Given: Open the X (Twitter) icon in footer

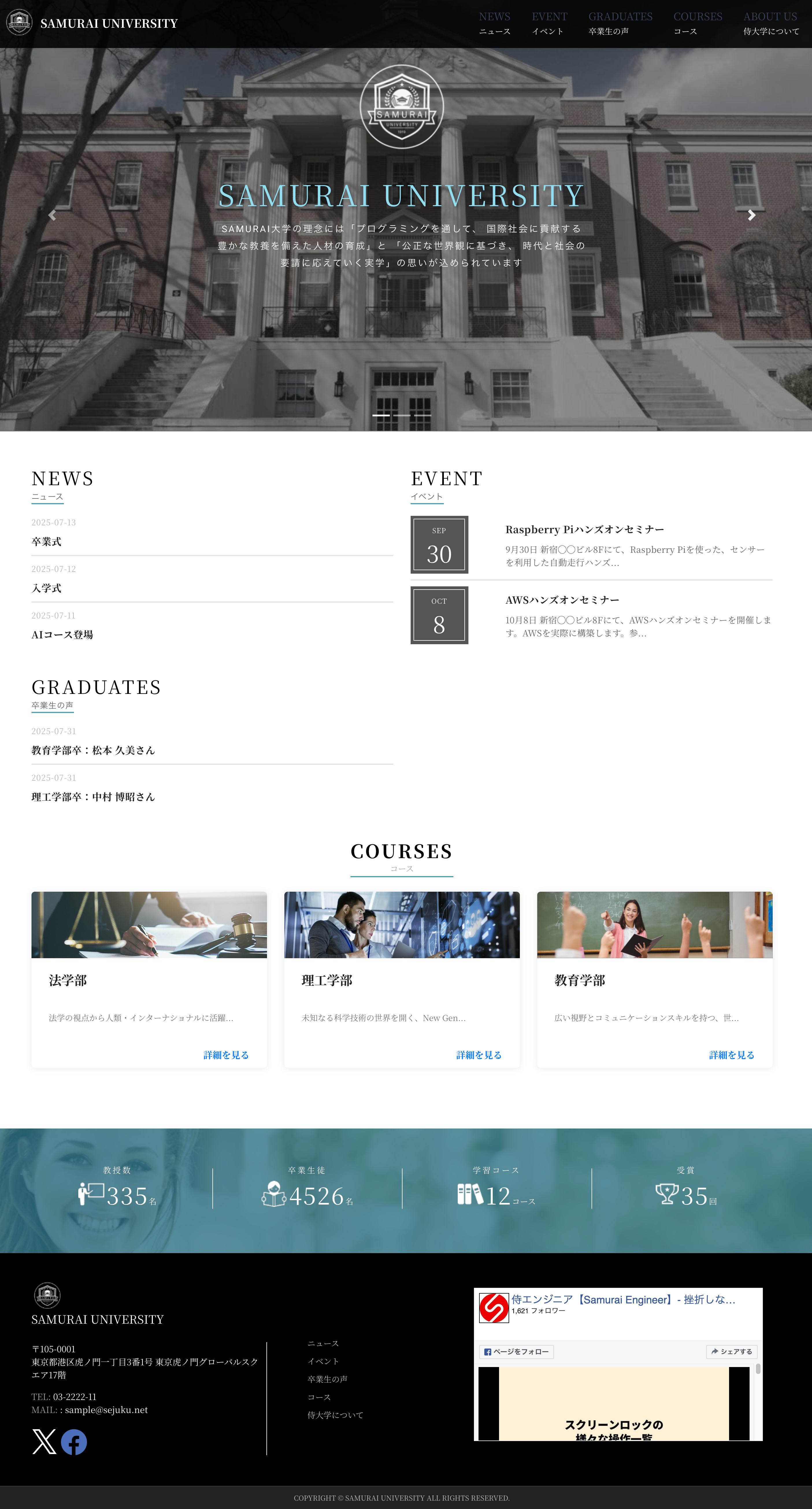Looking at the screenshot, I should [45, 1442].
